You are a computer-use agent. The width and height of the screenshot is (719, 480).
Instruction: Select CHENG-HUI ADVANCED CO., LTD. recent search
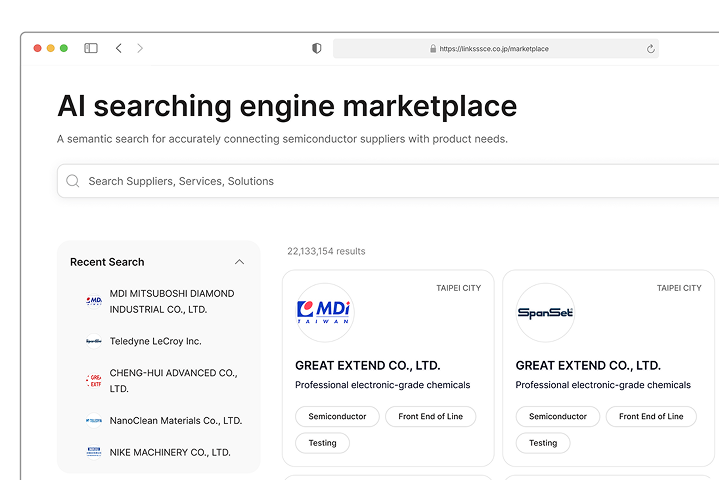point(172,380)
